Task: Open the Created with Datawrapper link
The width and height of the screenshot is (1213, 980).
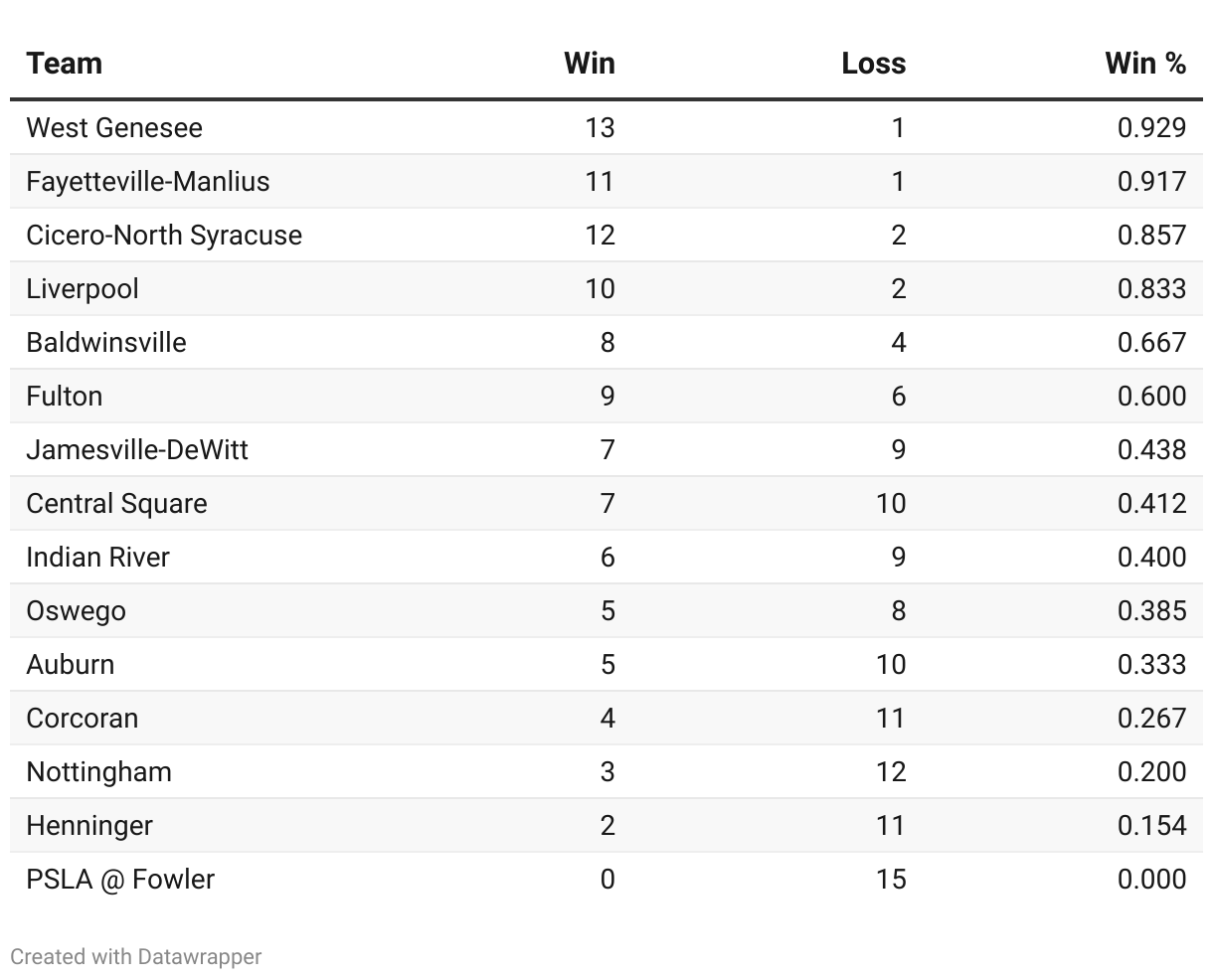Action: click(x=136, y=956)
